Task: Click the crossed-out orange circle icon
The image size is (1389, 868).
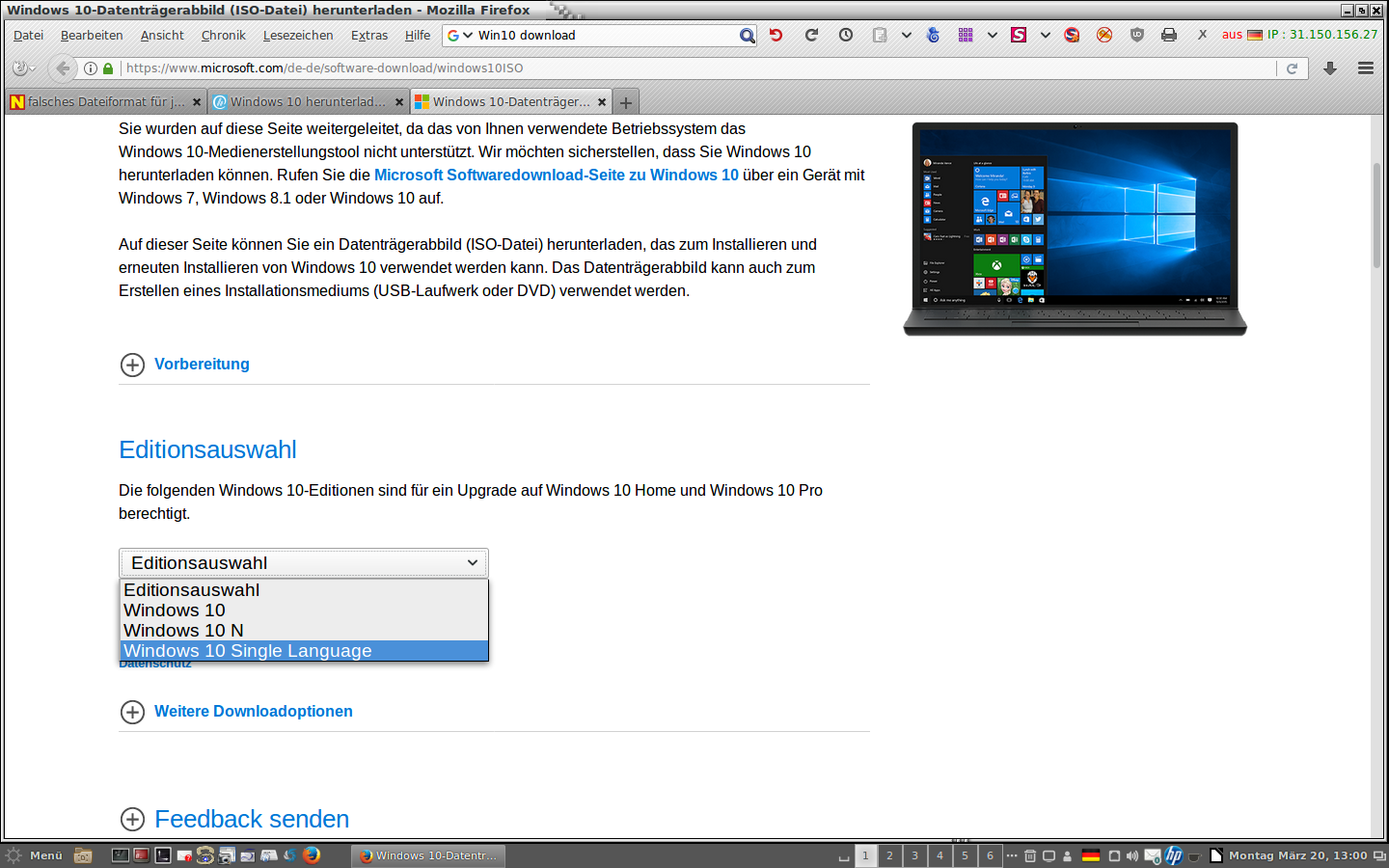Action: coord(1104,35)
